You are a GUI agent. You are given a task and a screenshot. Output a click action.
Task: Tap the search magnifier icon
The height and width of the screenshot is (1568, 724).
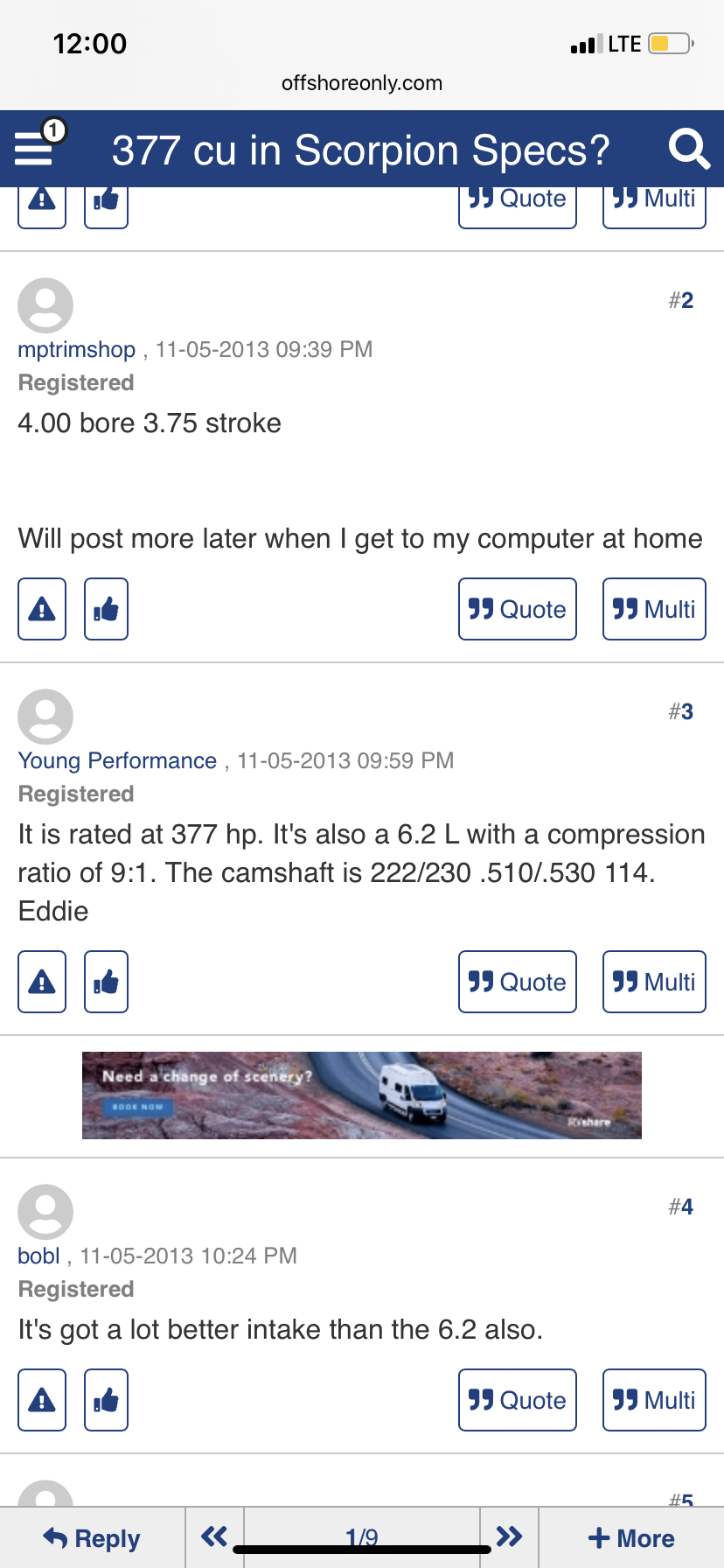pyautogui.click(x=688, y=150)
